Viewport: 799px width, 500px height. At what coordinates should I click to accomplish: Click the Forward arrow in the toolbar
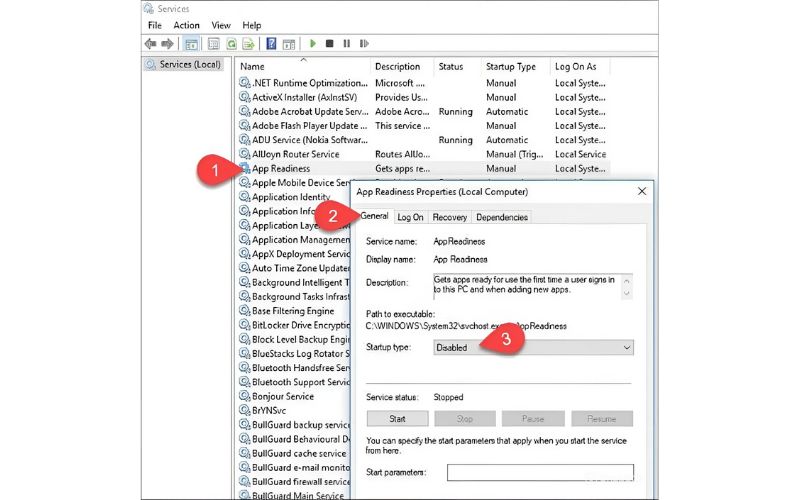pos(167,44)
